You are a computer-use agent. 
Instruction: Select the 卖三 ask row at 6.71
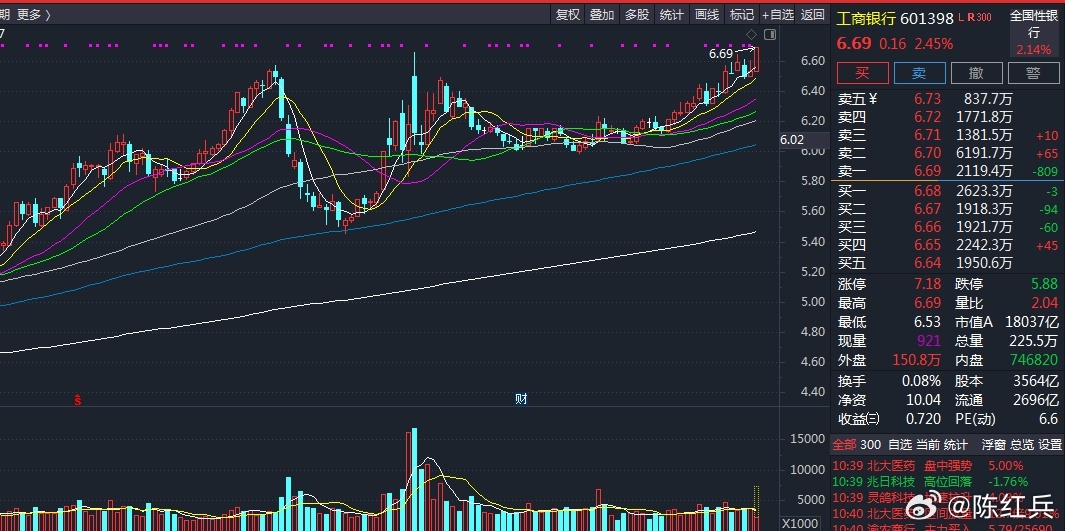[947, 135]
